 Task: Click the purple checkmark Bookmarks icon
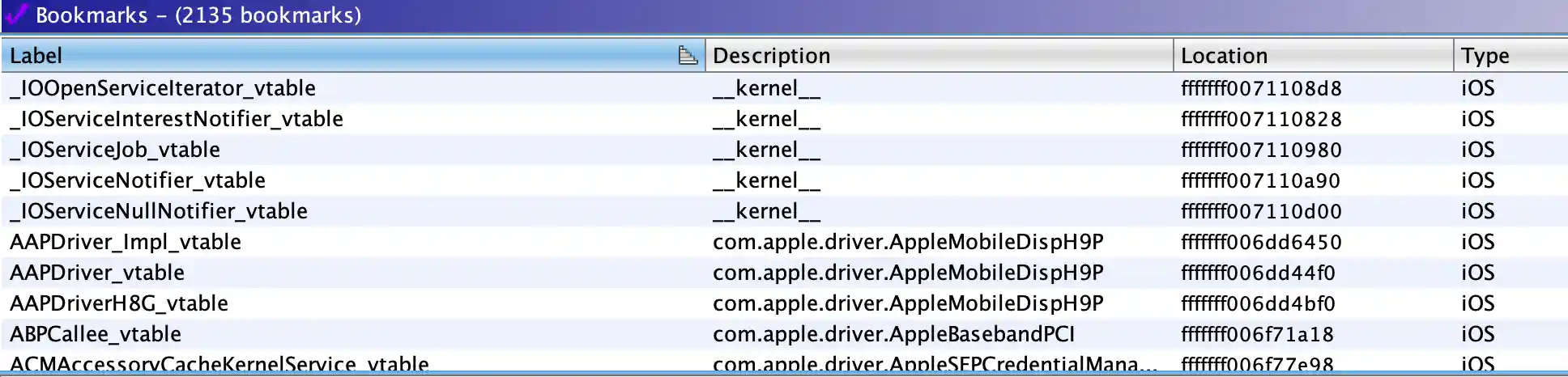tap(16, 15)
